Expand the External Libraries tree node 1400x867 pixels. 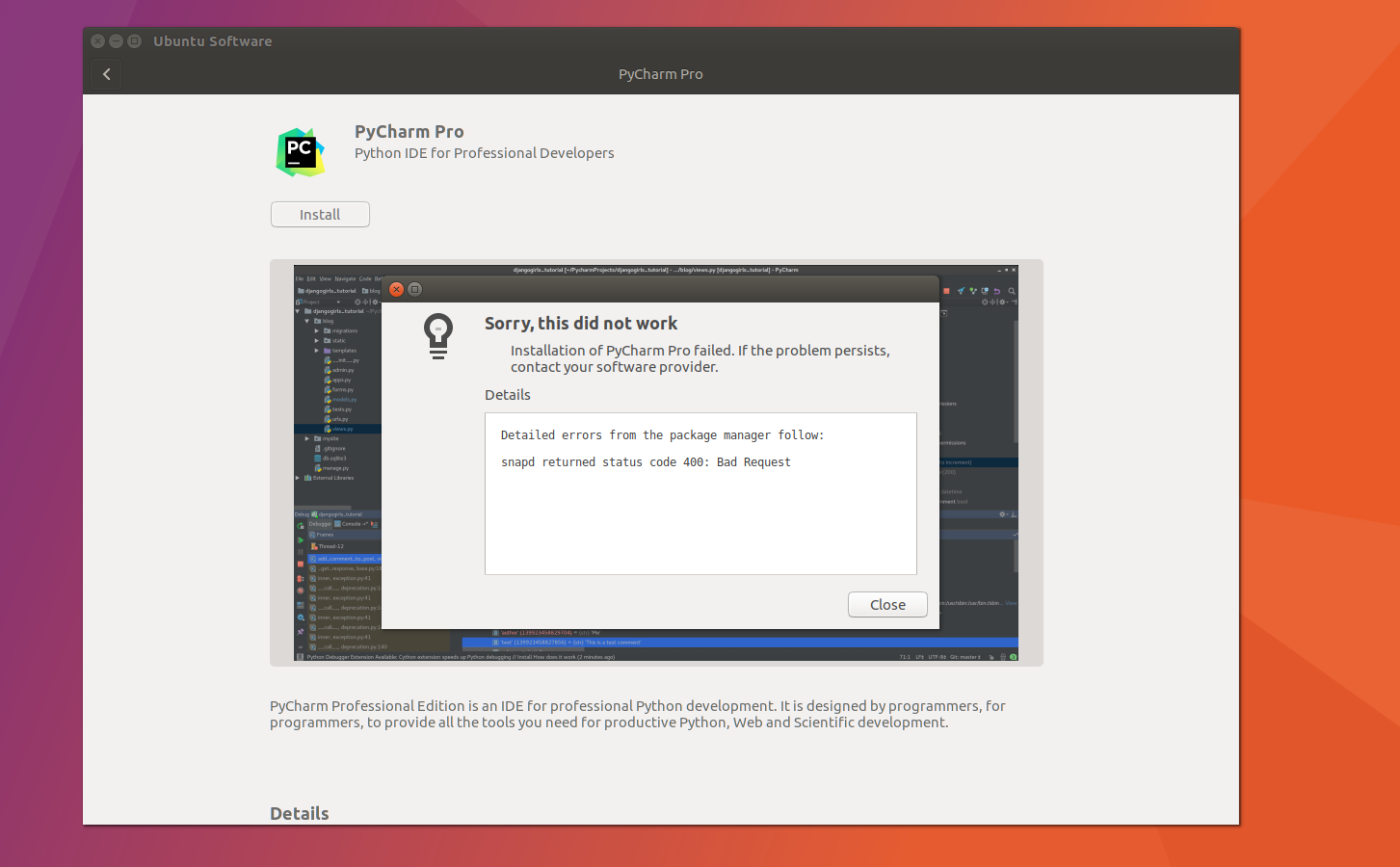coord(298,478)
